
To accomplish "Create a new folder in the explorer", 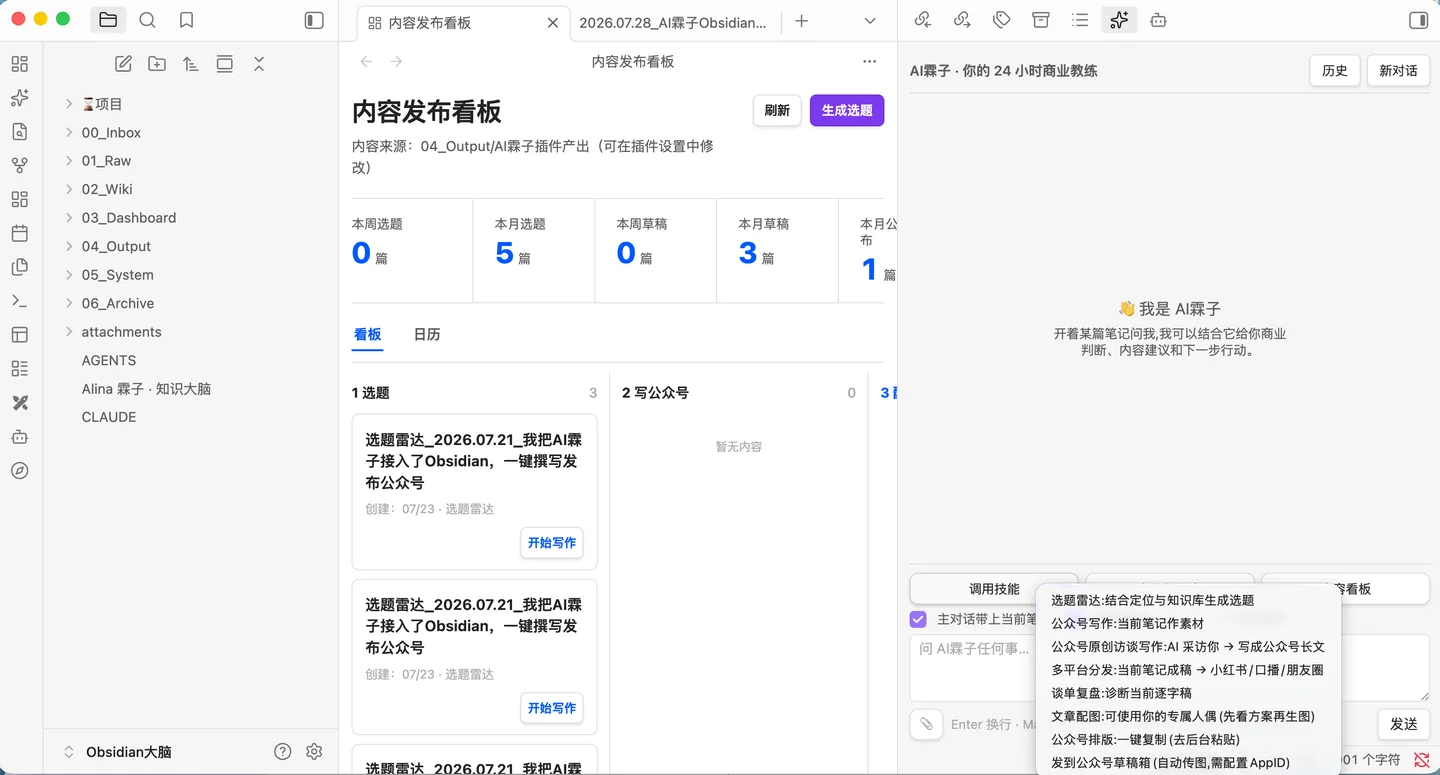I will click(x=157, y=64).
